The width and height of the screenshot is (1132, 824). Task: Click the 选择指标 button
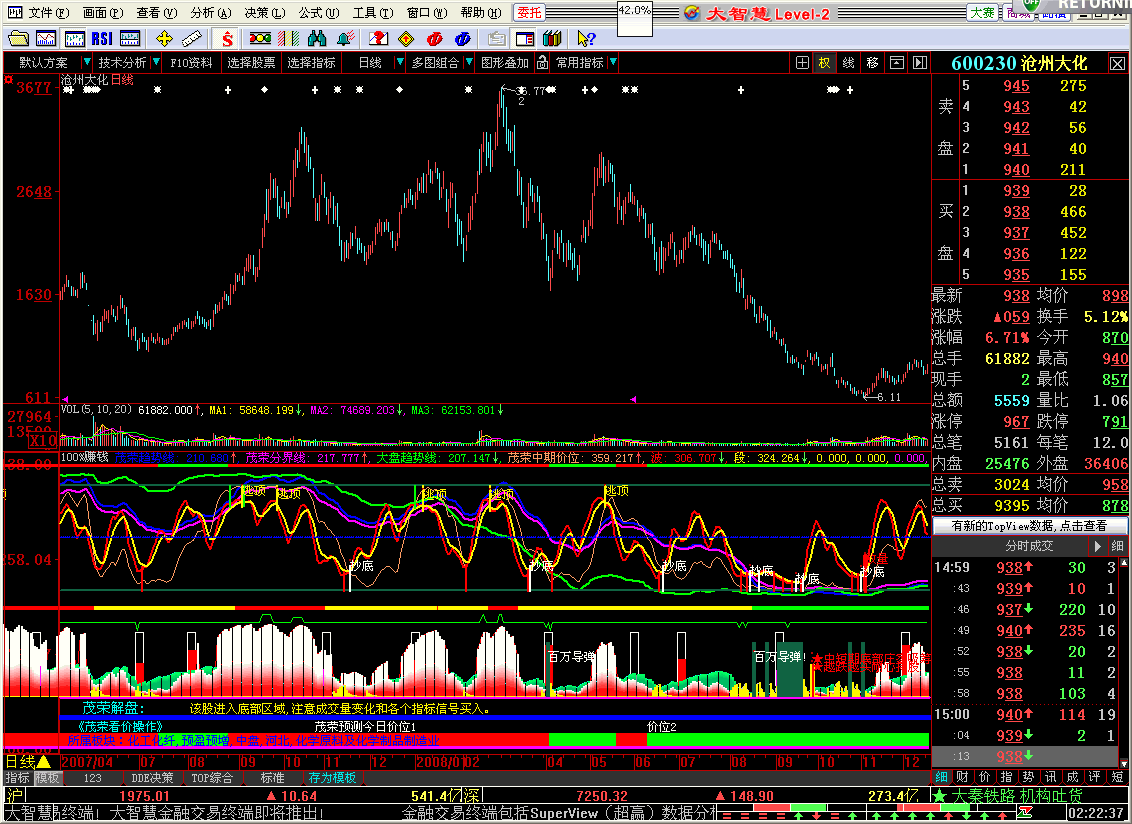[x=311, y=63]
